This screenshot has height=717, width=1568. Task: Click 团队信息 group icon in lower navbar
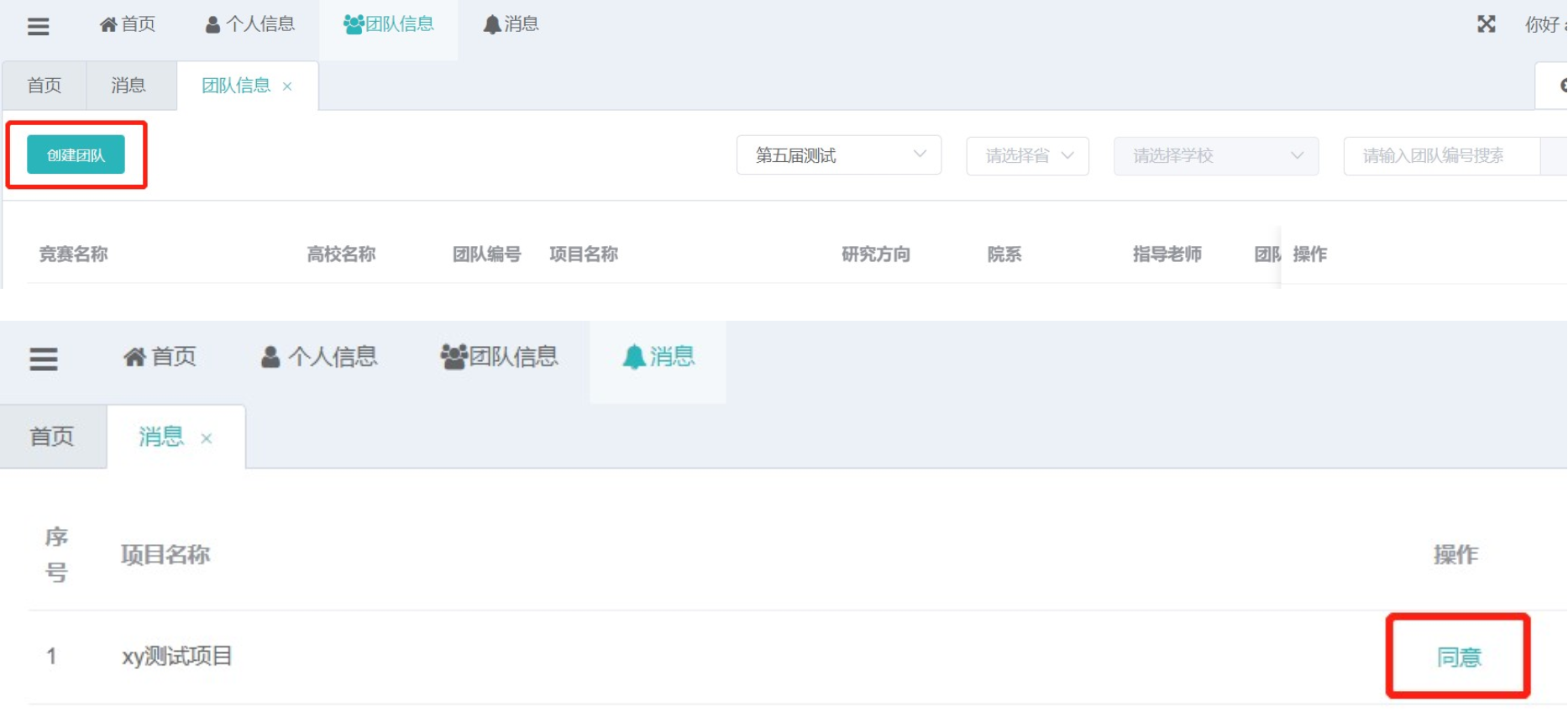499,357
